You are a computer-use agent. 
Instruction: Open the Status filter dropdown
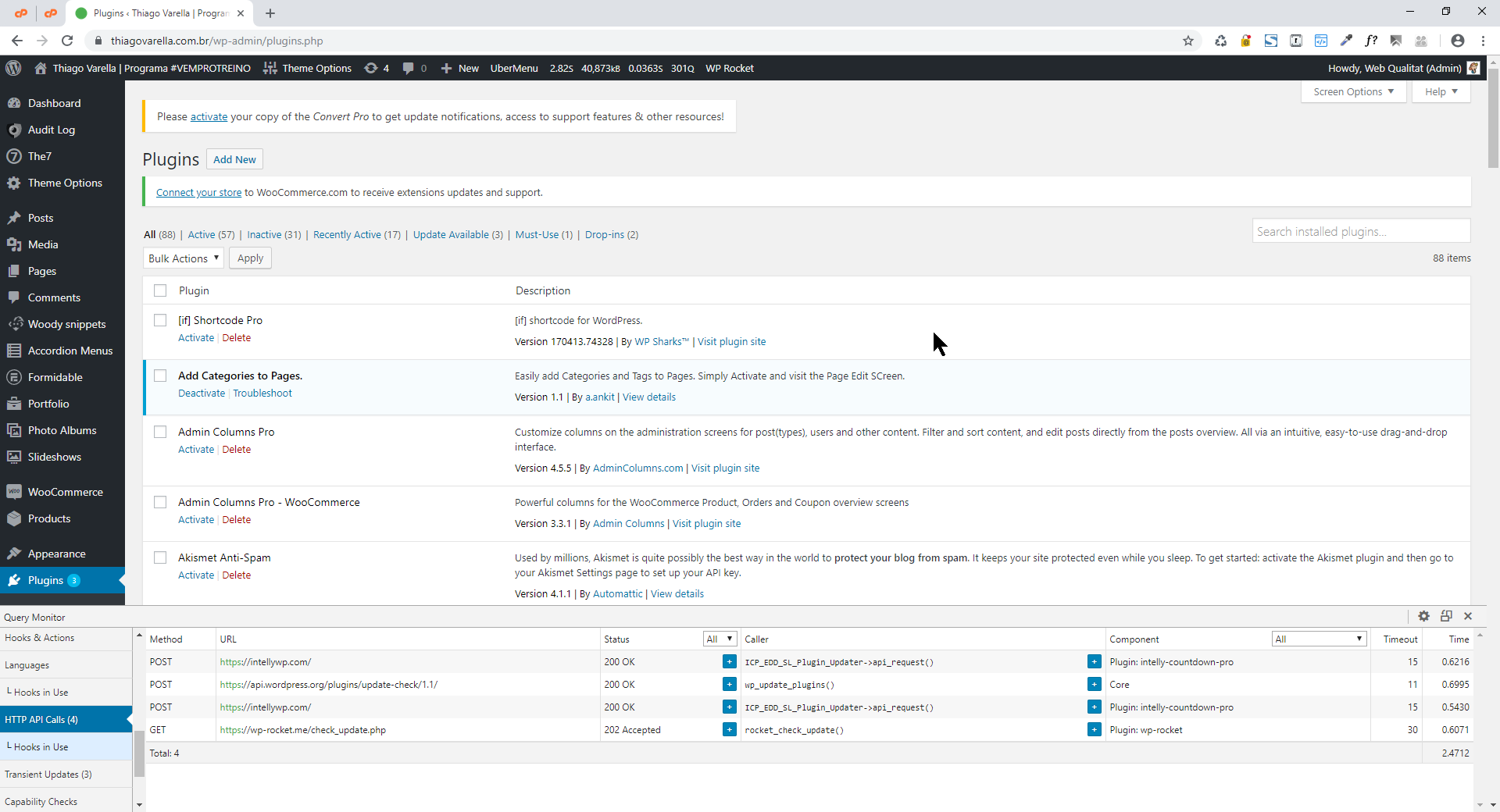tap(720, 639)
